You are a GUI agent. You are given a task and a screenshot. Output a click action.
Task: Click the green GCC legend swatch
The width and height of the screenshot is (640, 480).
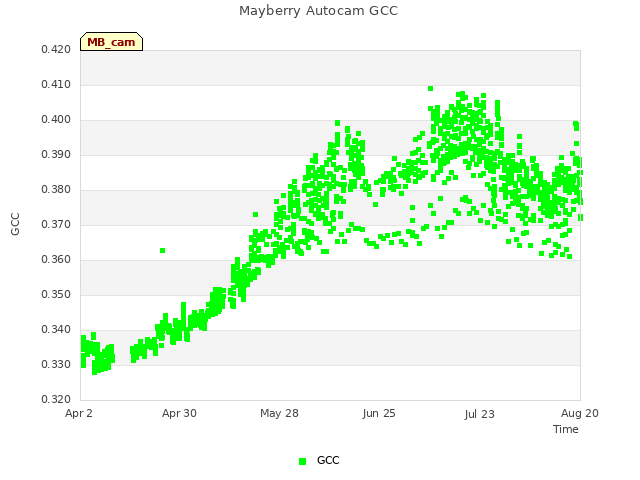[x=302, y=461]
